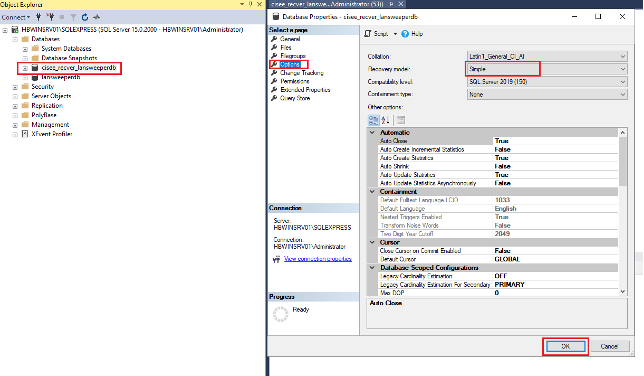Click the Property Pages icon in options grid
Screen dimensions: 644x376
coord(401,120)
